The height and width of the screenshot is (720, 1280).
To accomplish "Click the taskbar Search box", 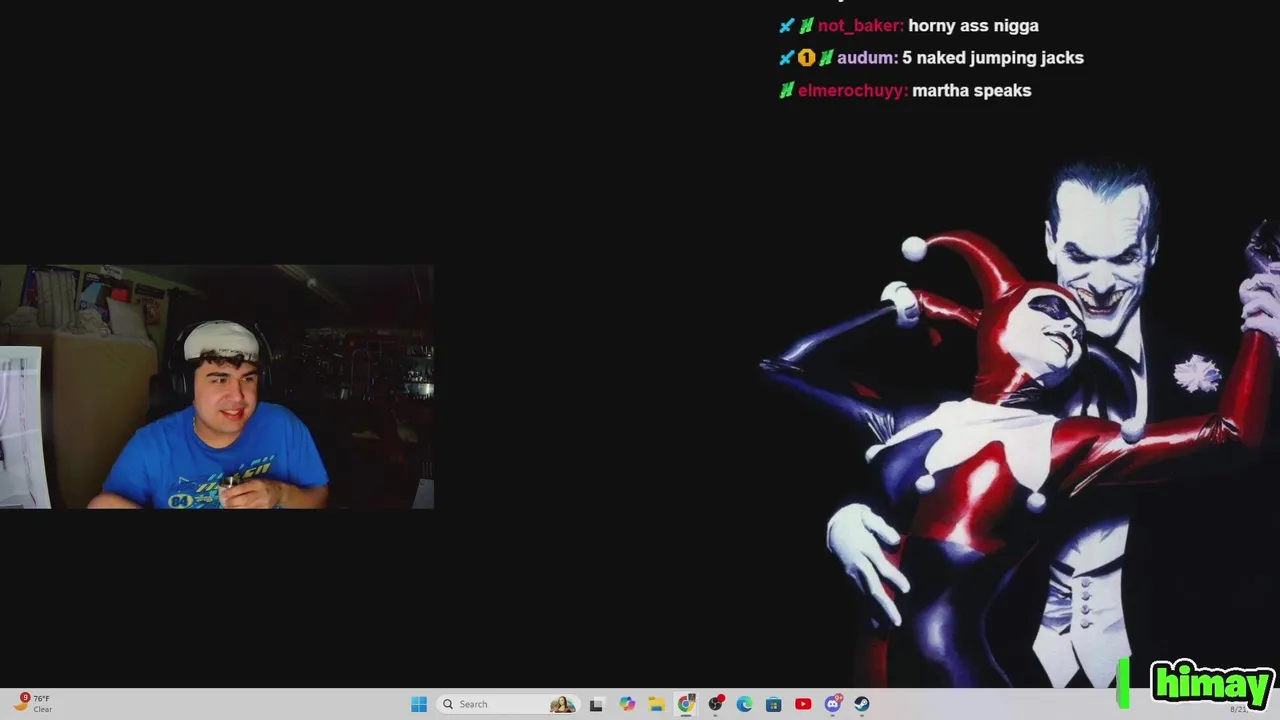I will pyautogui.click(x=508, y=704).
